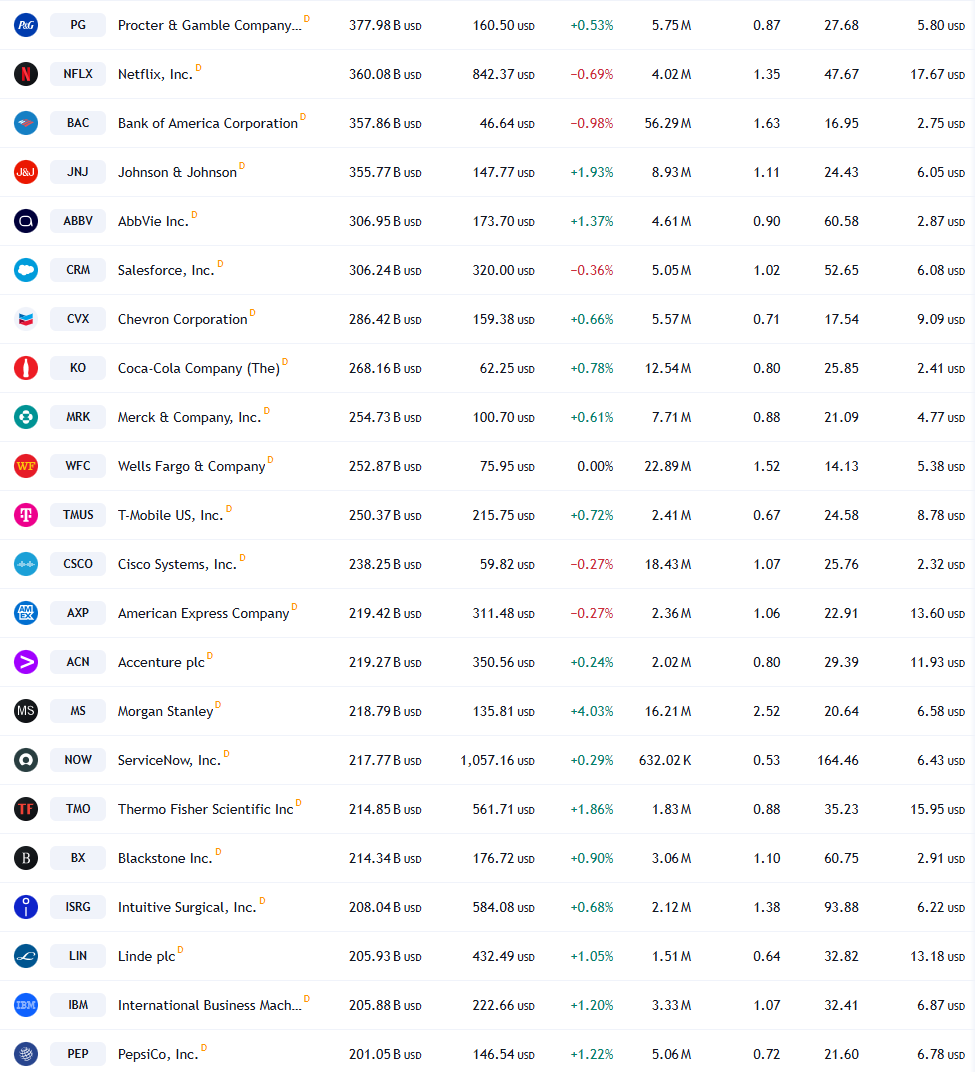Screen dimensions: 975x1072
Task: Select the TMUS ticker badge
Action: (x=78, y=515)
